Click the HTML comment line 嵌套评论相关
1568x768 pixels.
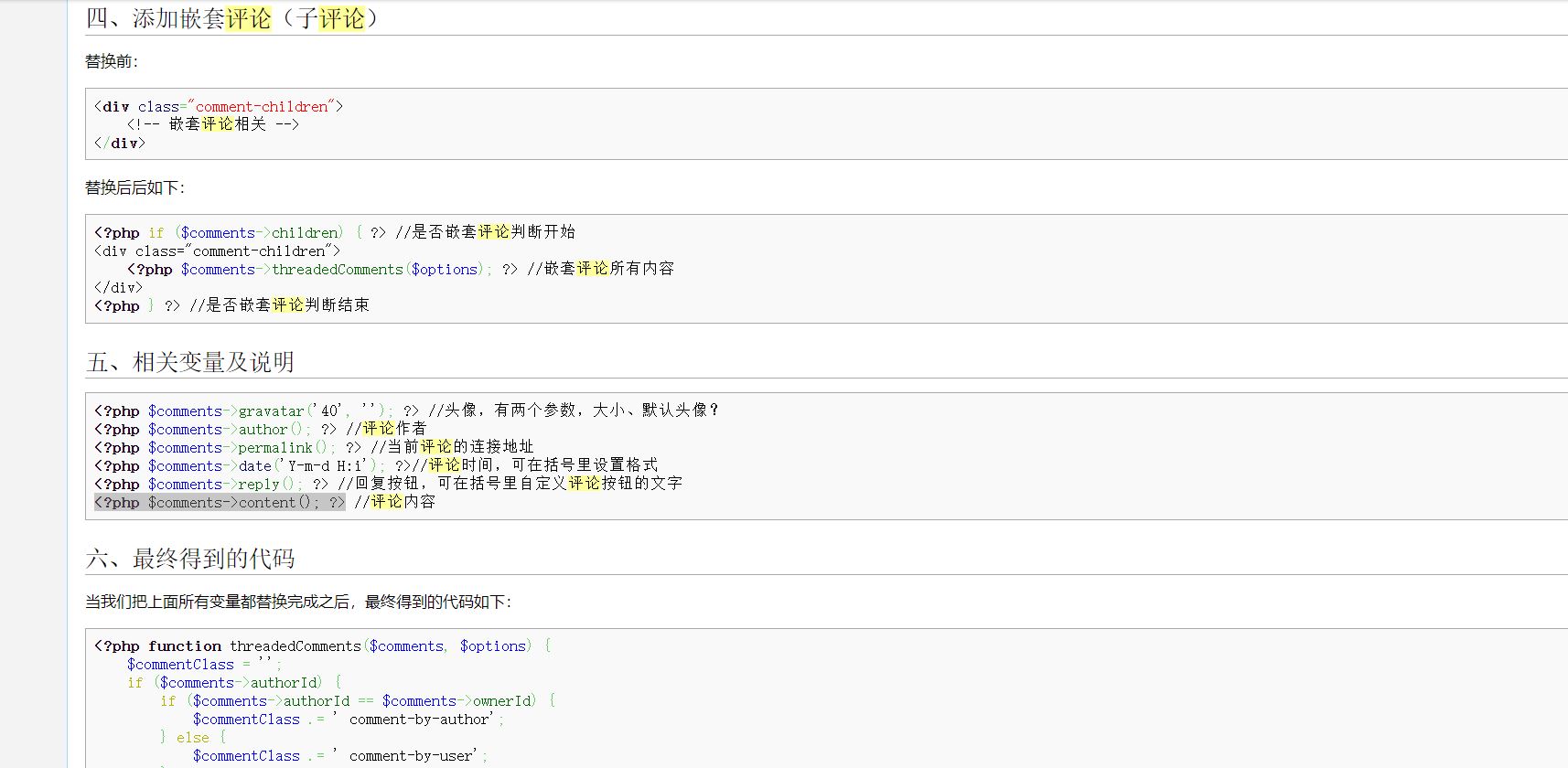tap(213, 124)
